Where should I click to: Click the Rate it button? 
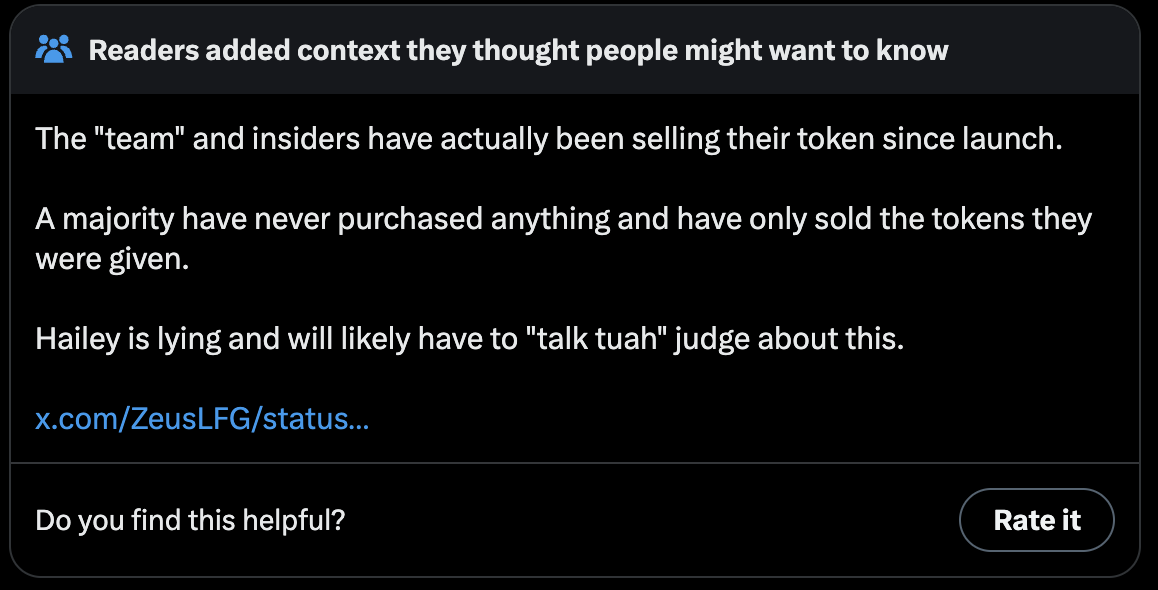1036,520
